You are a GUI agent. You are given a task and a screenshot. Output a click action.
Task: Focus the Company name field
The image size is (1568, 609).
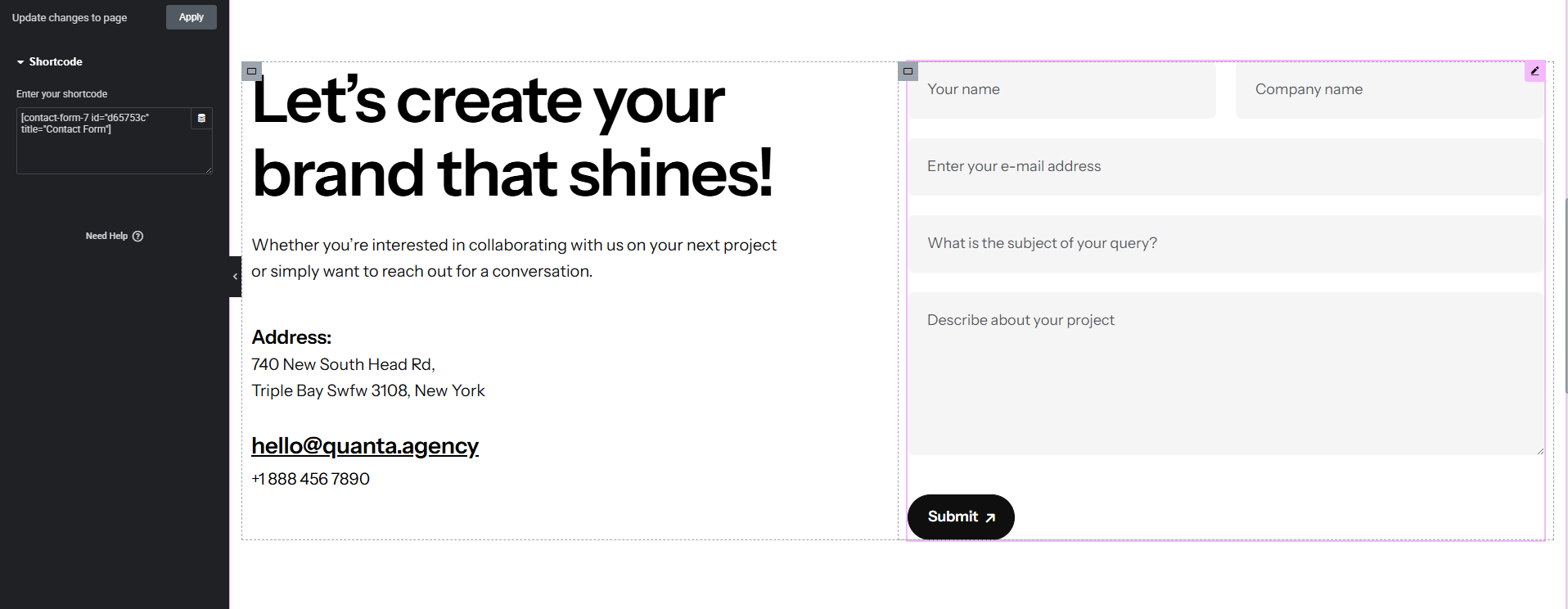[x=1390, y=89]
